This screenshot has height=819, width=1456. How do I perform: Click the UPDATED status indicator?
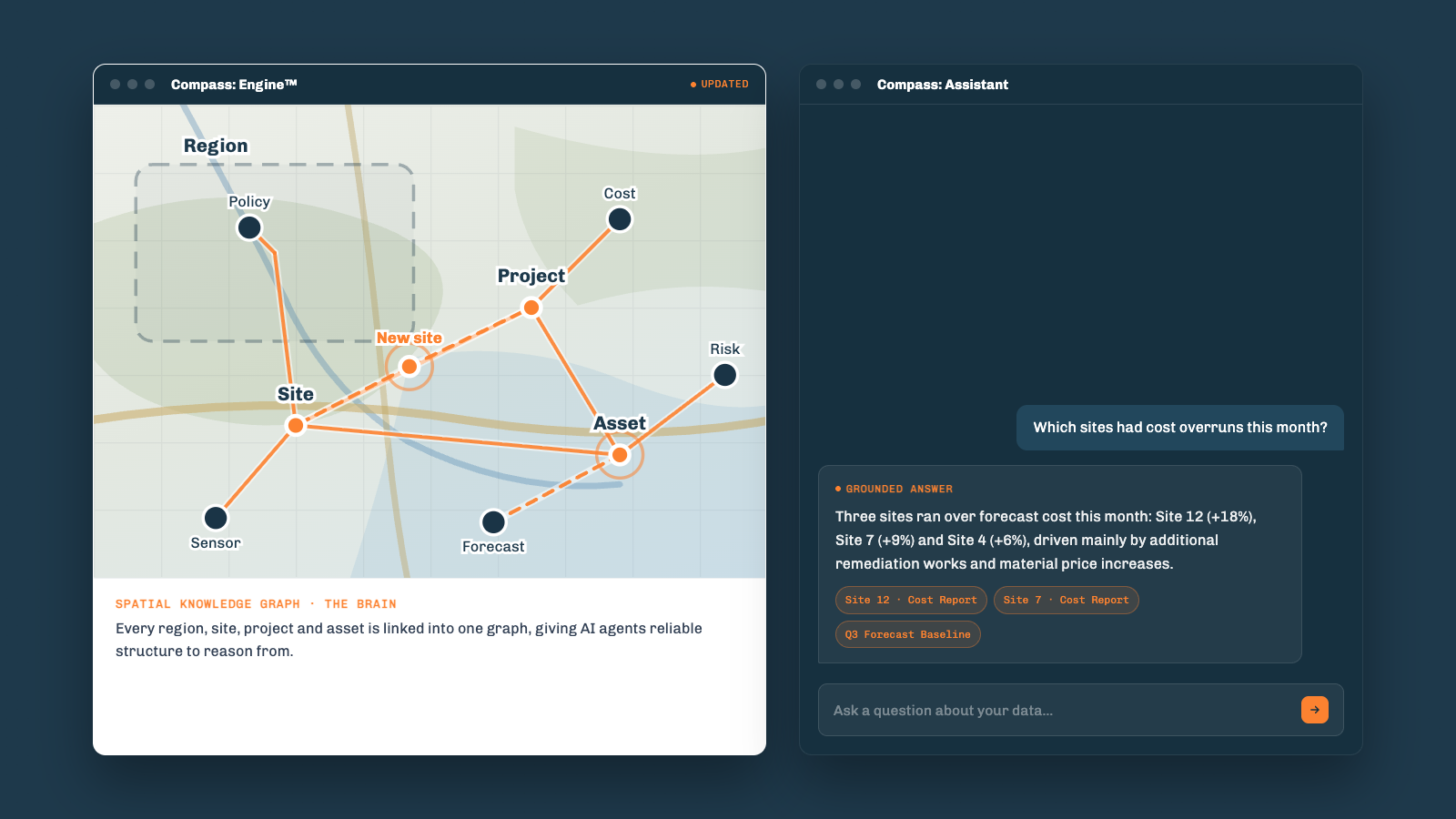(720, 84)
